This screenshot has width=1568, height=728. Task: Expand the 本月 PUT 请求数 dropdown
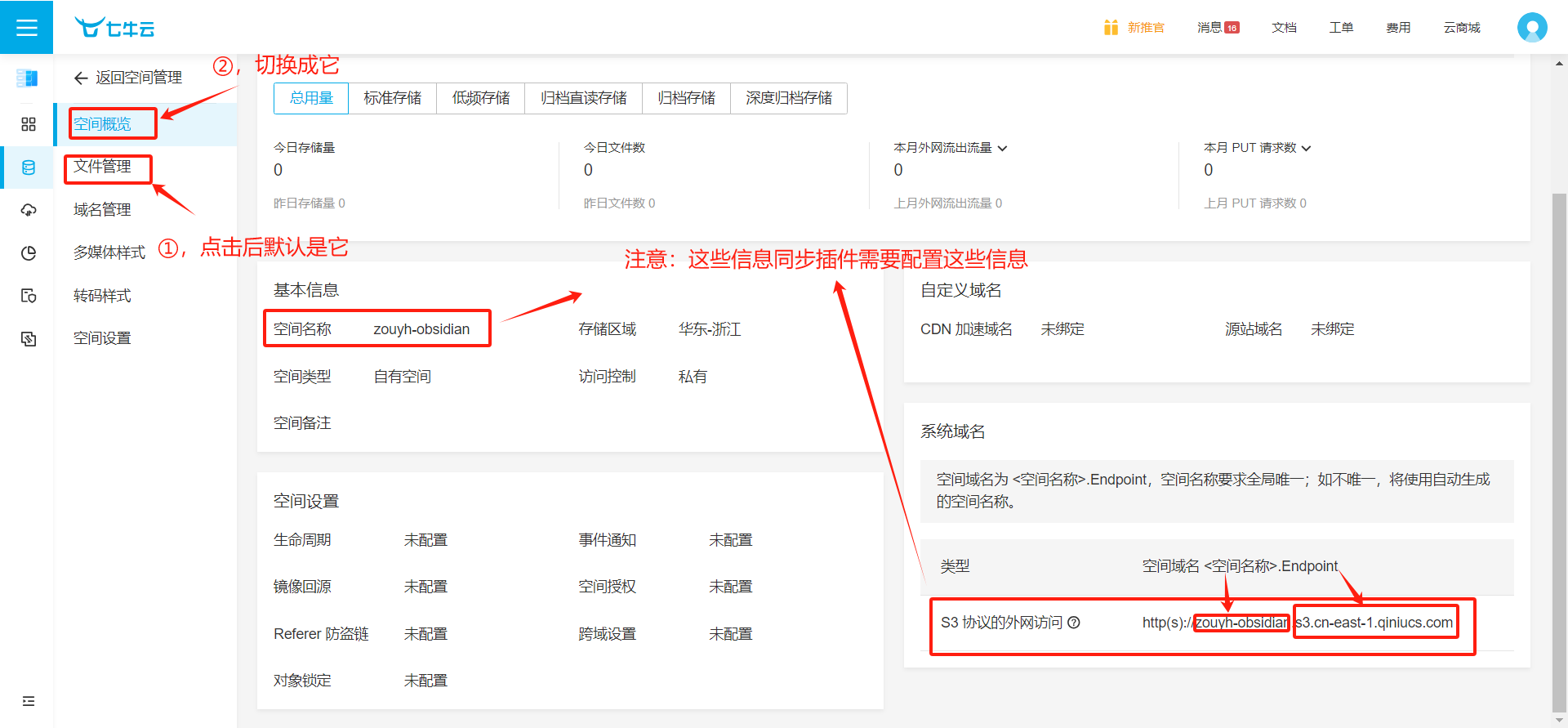coord(1306,148)
